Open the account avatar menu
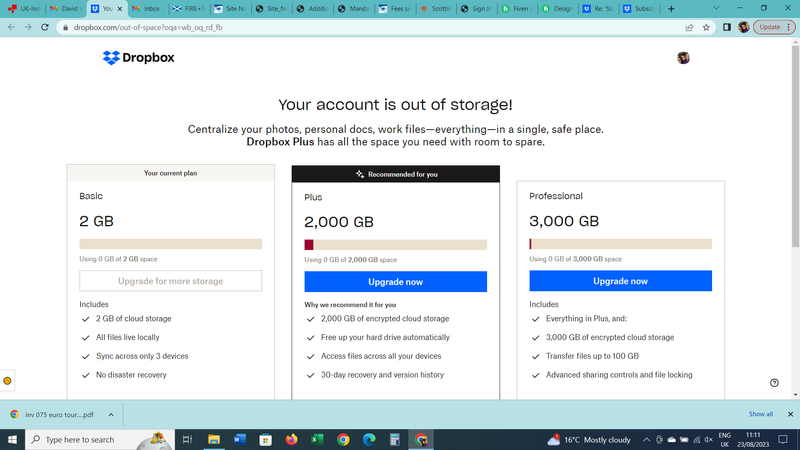The width and height of the screenshot is (800, 450). [684, 58]
